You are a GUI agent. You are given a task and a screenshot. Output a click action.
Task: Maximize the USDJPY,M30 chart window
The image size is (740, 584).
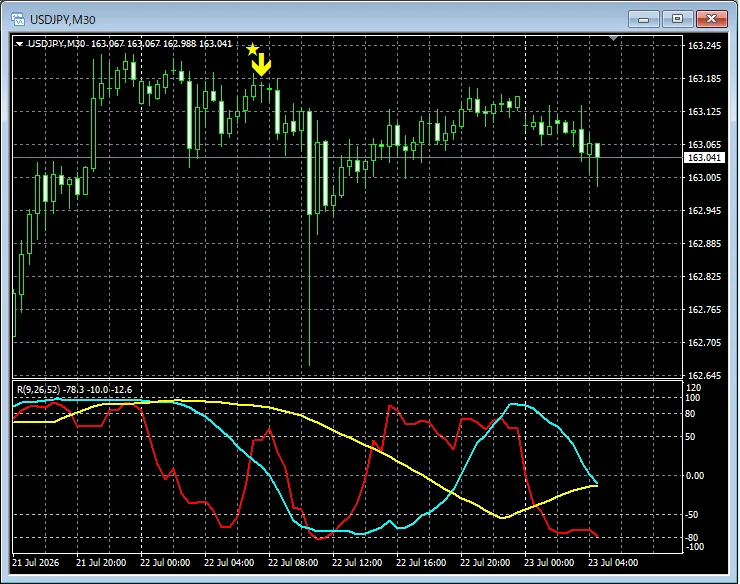pyautogui.click(x=677, y=19)
